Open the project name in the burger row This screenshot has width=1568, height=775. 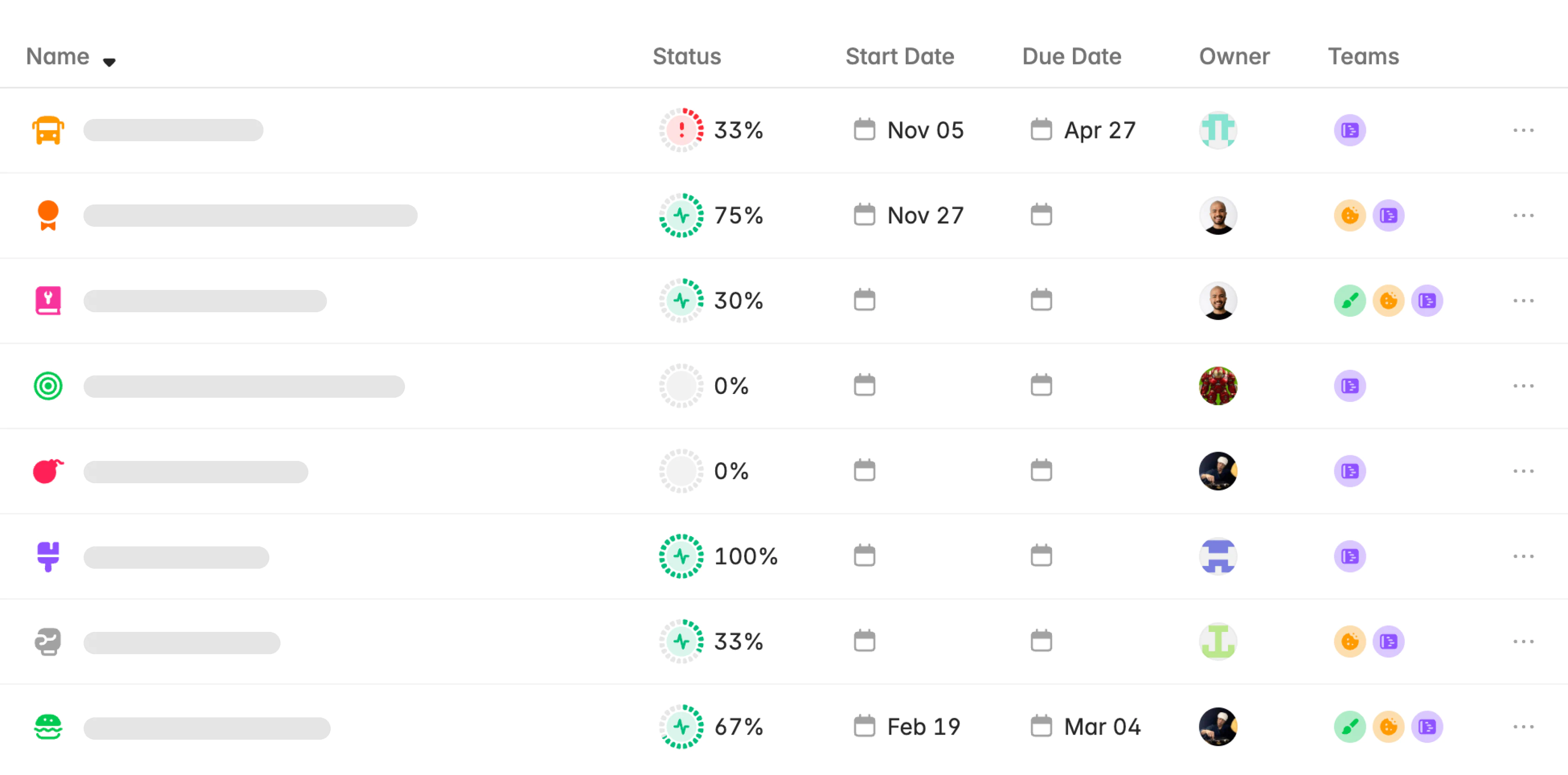point(206,728)
